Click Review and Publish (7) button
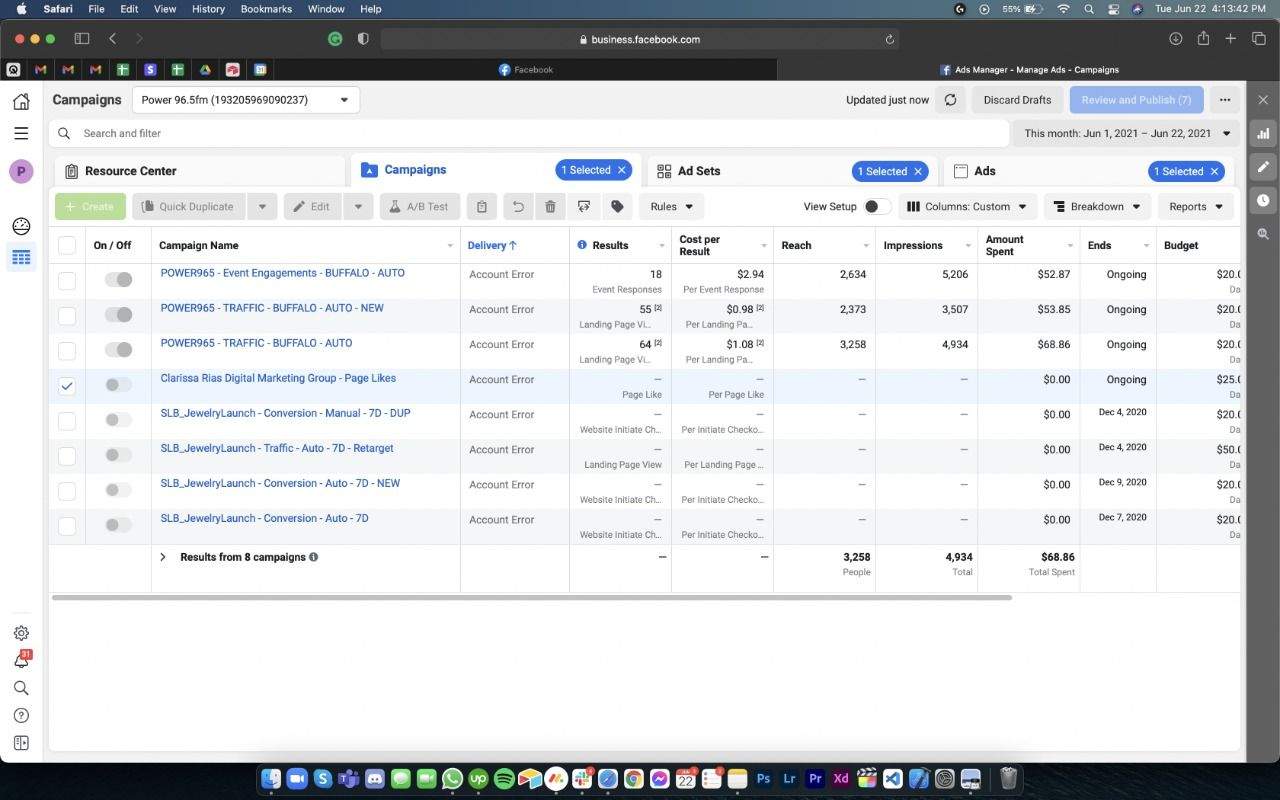 click(1136, 100)
